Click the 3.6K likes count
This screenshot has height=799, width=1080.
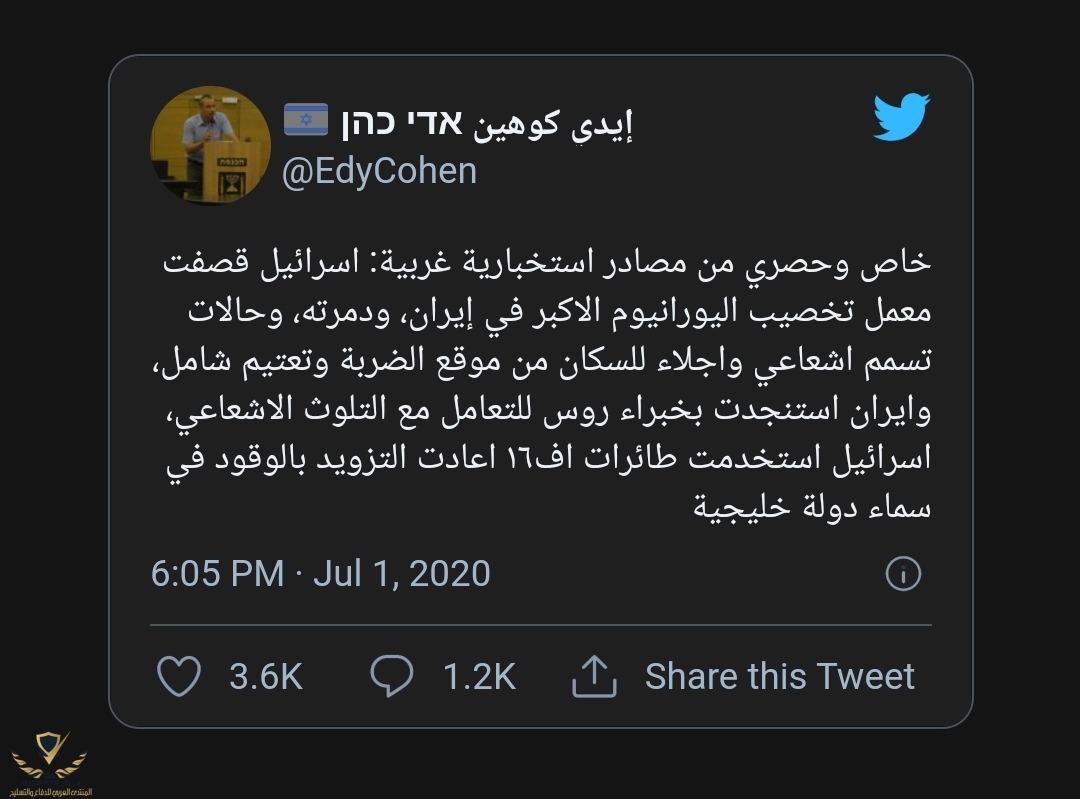(265, 677)
